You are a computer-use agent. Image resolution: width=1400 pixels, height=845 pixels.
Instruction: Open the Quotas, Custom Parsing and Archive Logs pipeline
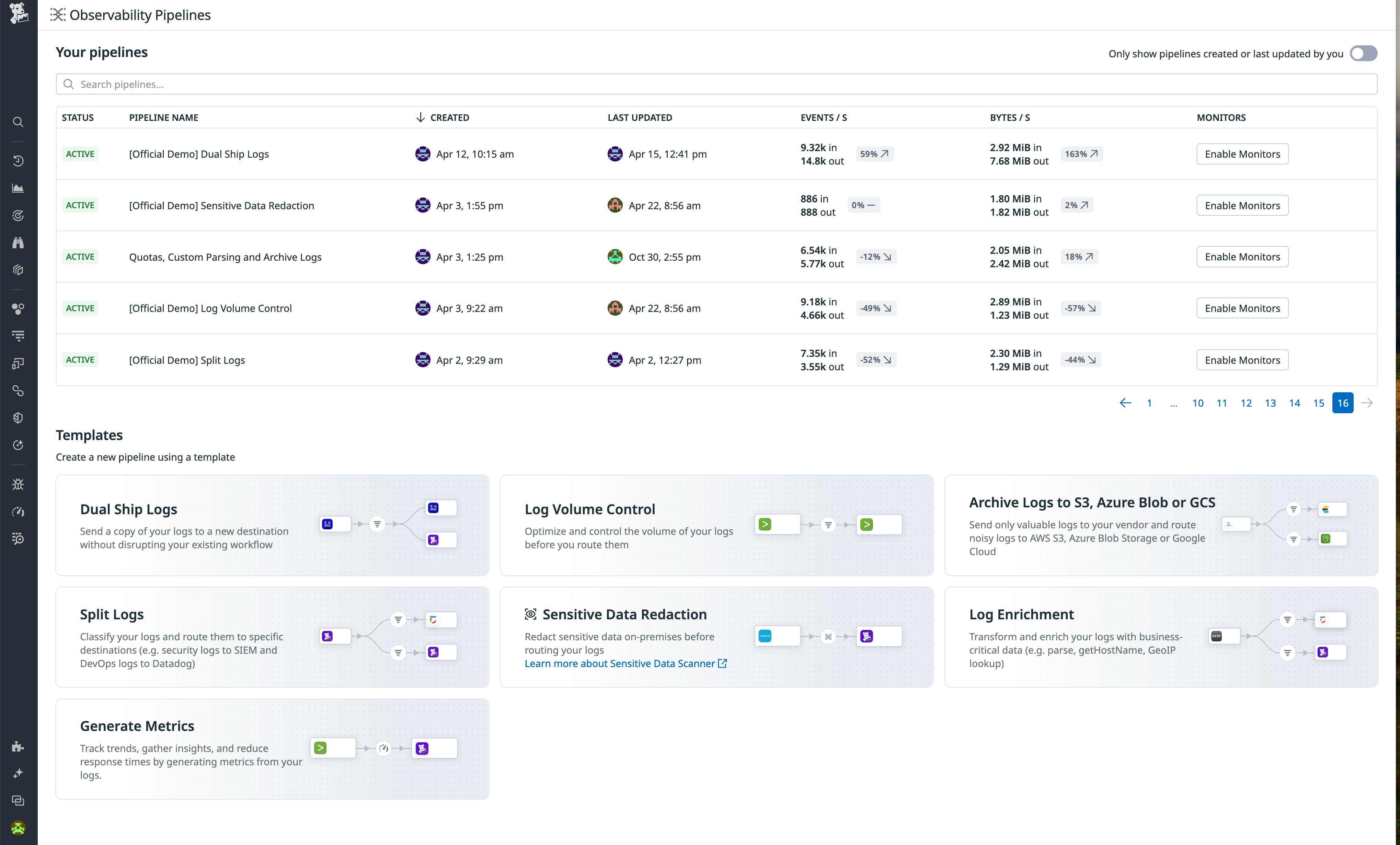[x=225, y=257]
